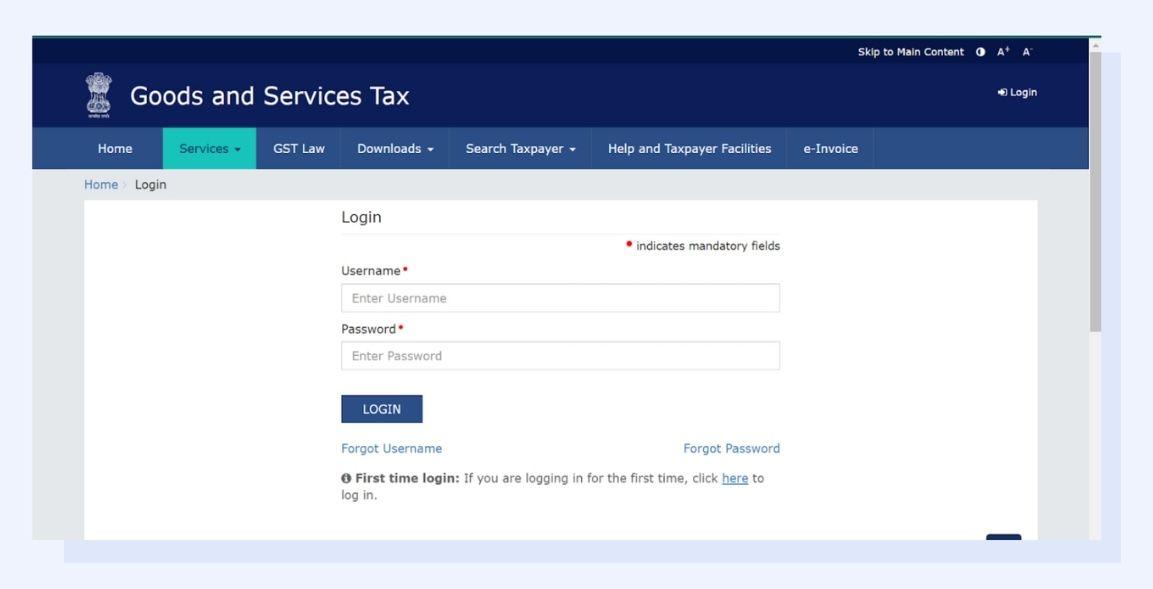The image size is (1153, 589).
Task: Open the e-Invoice section
Action: coord(831,147)
